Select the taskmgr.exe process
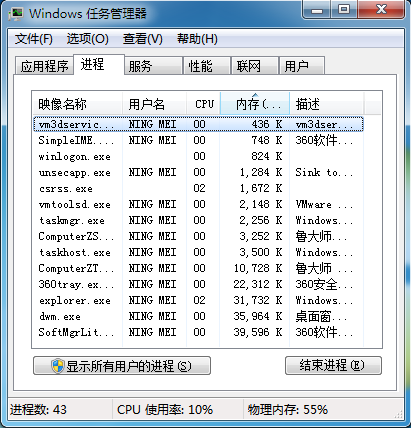 (198, 220)
